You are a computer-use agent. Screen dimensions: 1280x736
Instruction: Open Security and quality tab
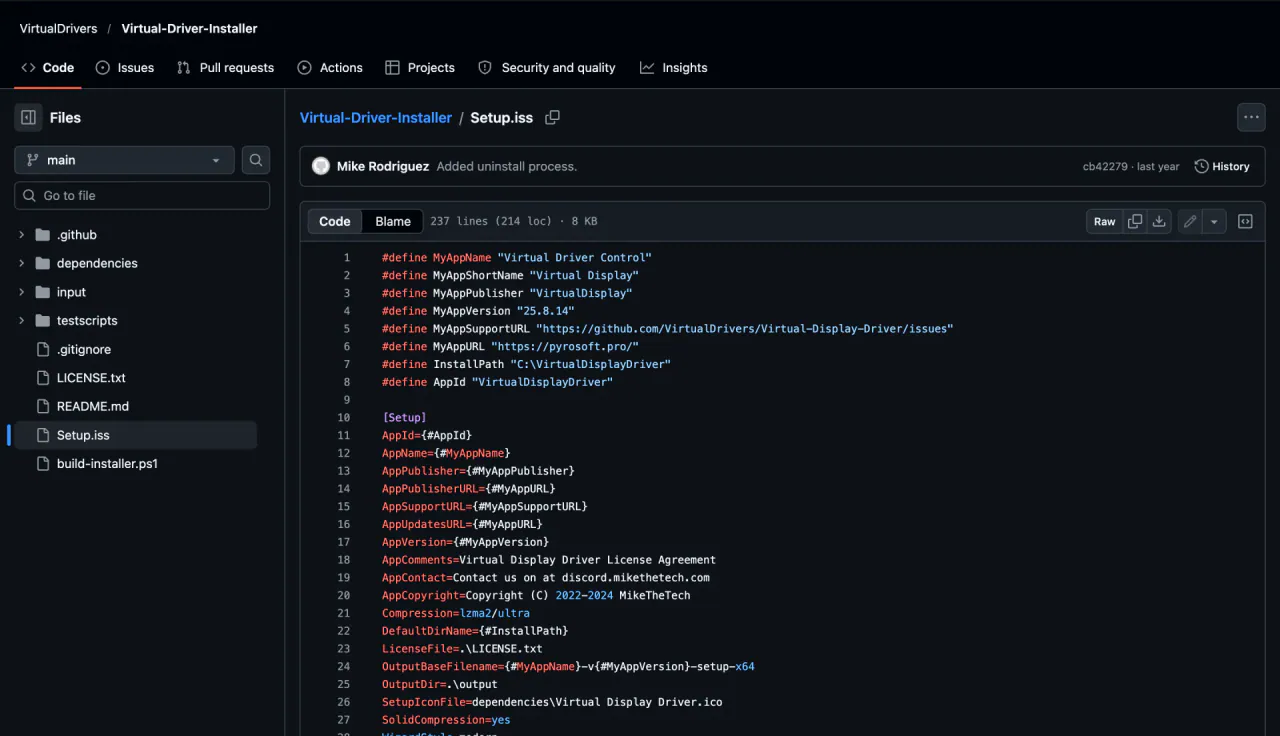click(547, 68)
